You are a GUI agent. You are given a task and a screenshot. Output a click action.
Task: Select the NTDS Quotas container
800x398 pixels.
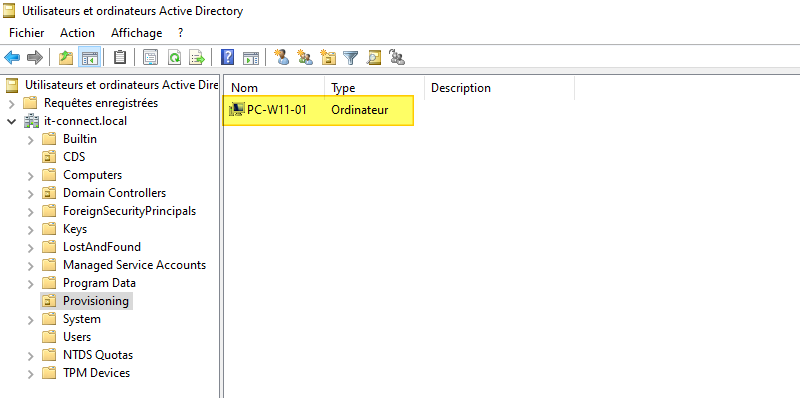[x=98, y=355]
